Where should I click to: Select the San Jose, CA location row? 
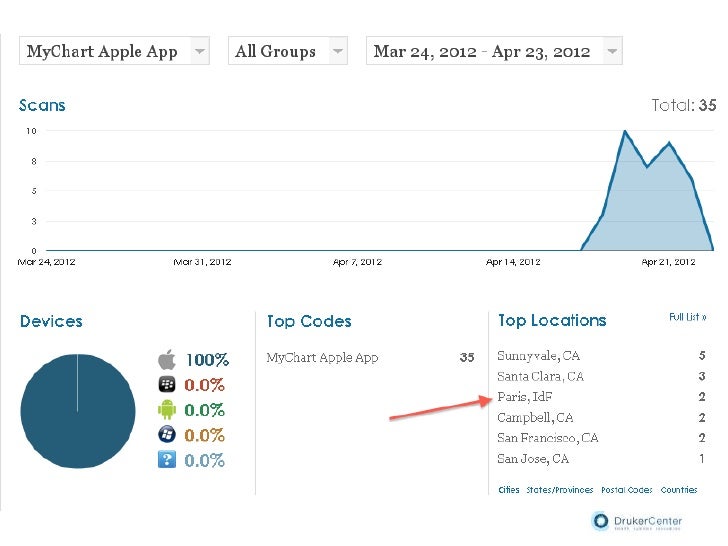click(x=601, y=459)
